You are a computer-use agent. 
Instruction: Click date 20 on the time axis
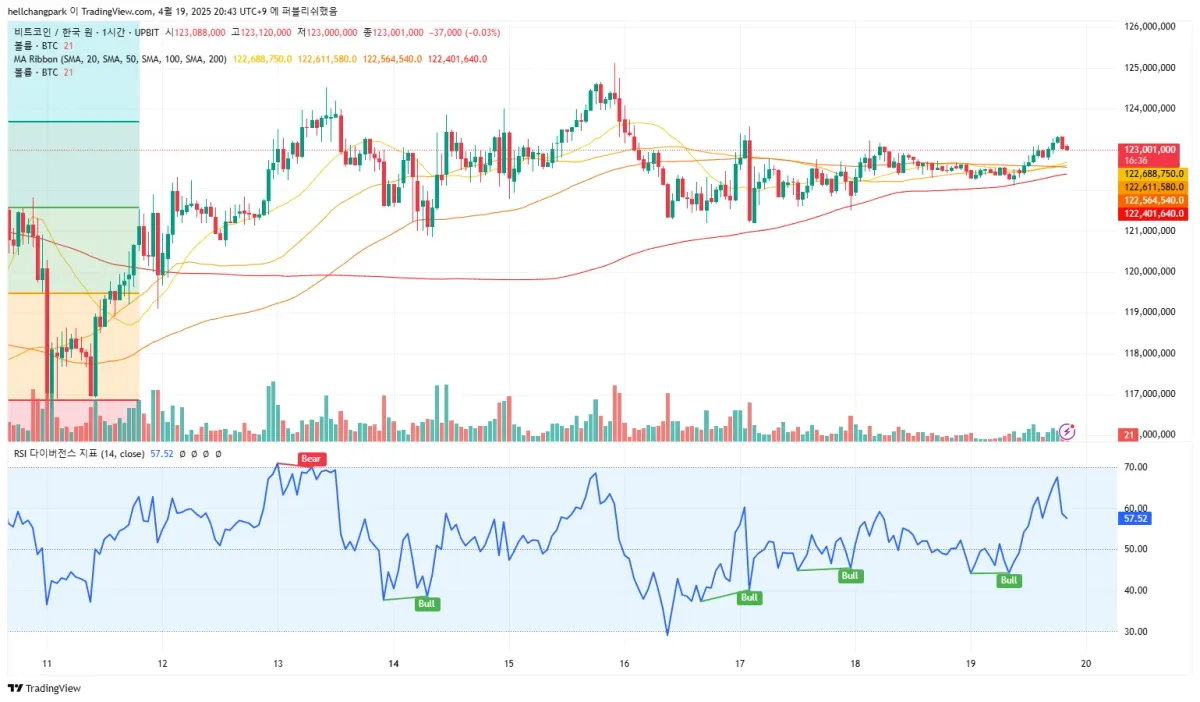click(x=1085, y=663)
